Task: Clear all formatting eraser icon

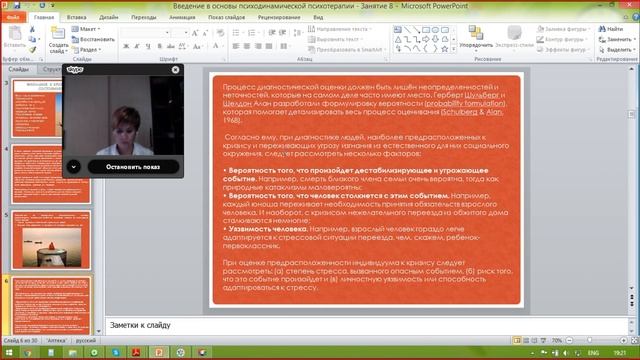Action: click(x=220, y=33)
